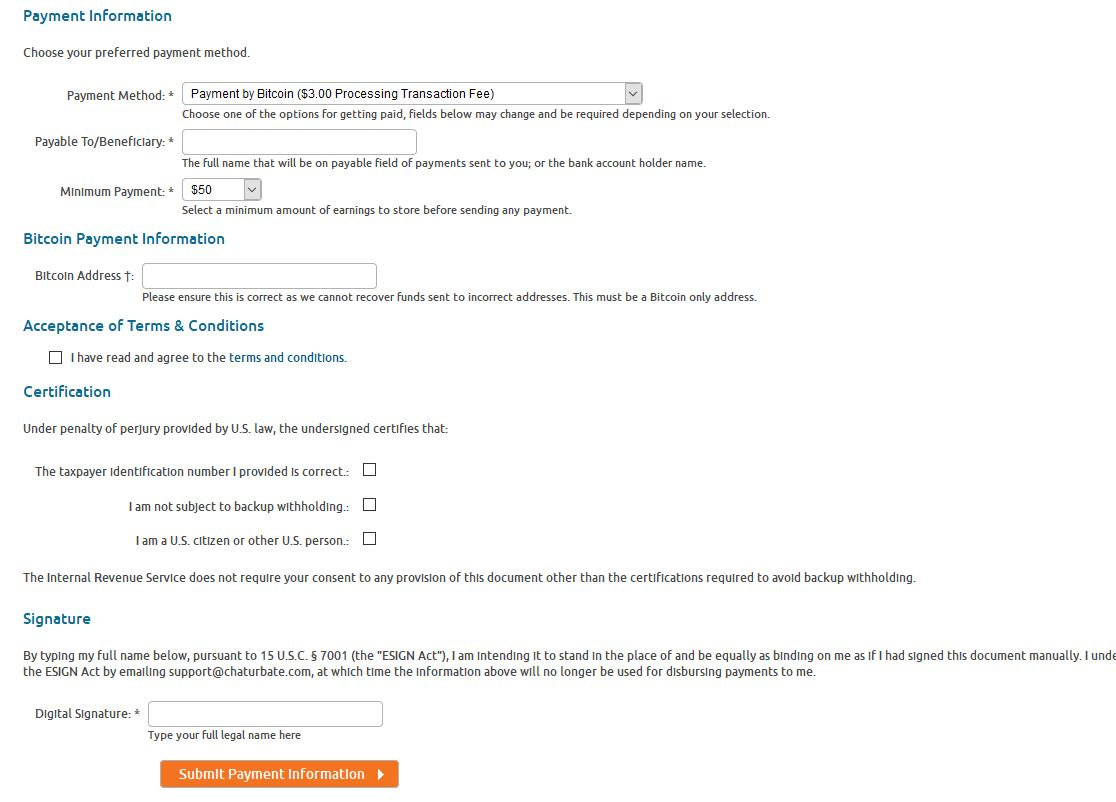Check U.S. citizen or other U.S. person

370,539
